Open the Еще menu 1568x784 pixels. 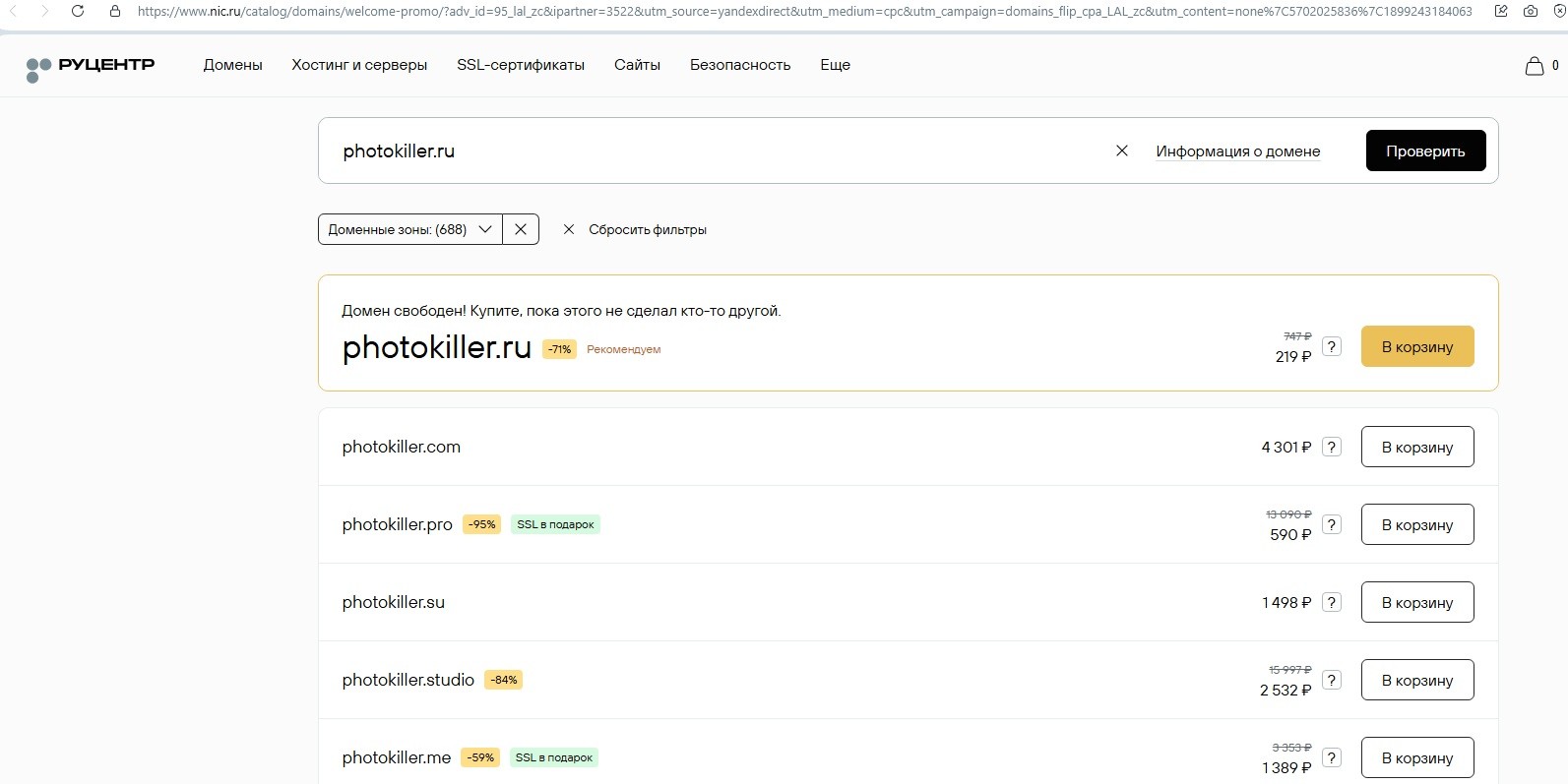[x=835, y=65]
